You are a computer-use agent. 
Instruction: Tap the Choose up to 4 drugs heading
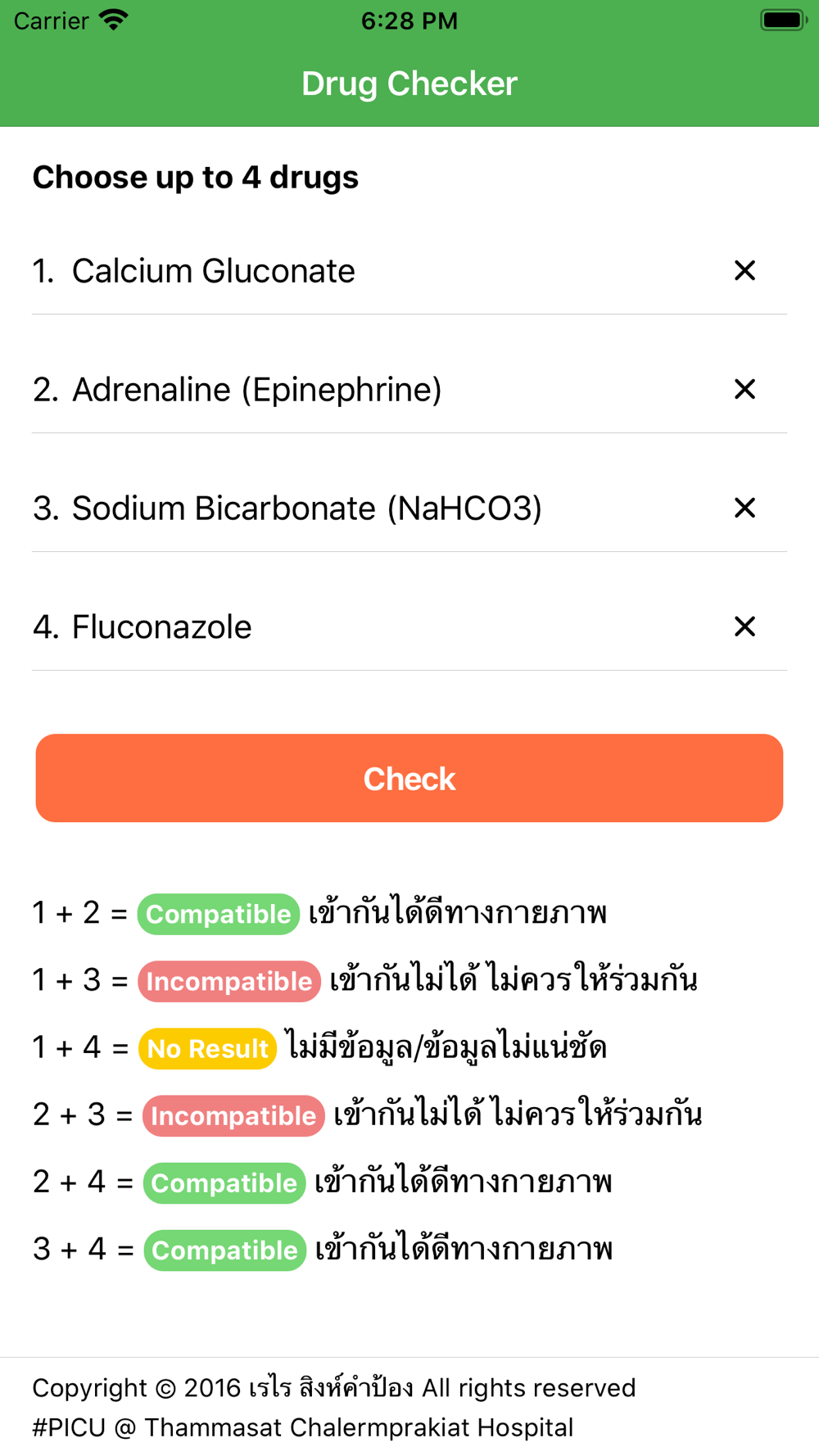(x=196, y=177)
